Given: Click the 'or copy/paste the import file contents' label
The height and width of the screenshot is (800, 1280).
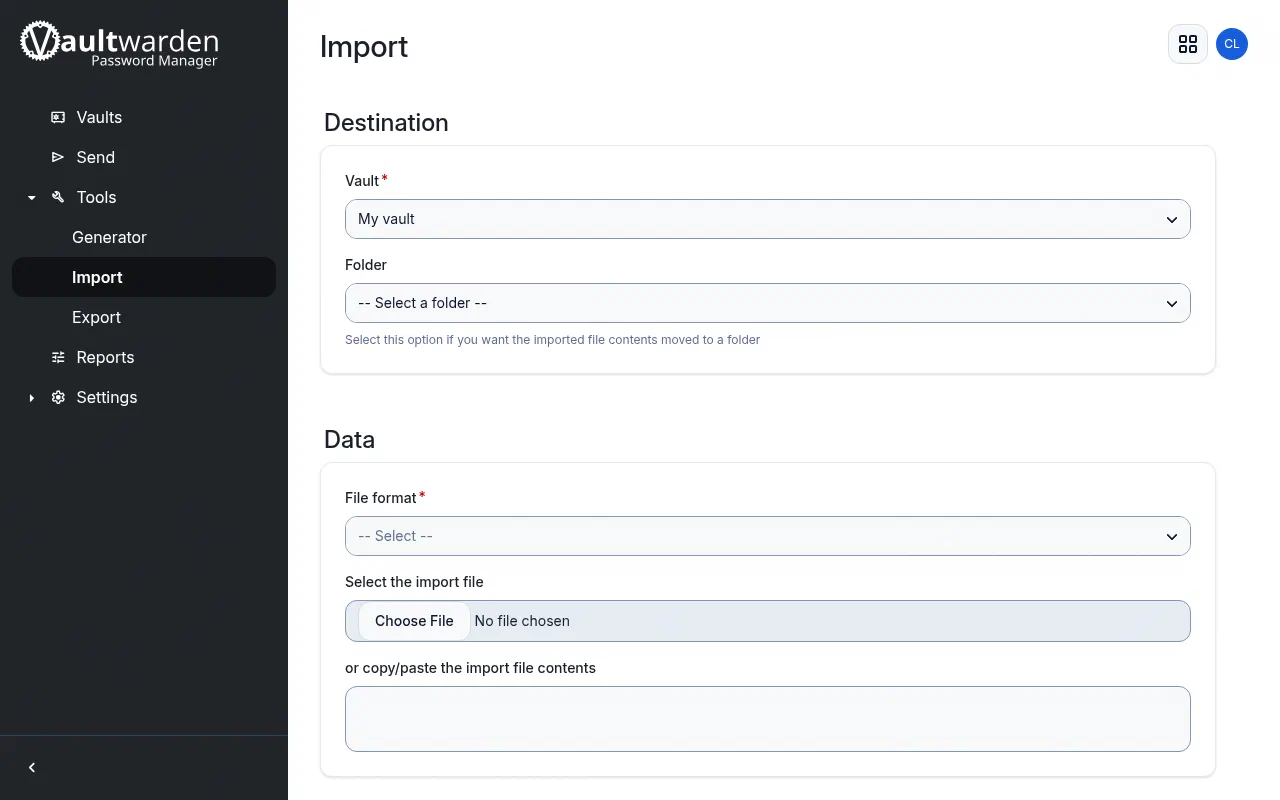Looking at the screenshot, I should click(x=470, y=668).
